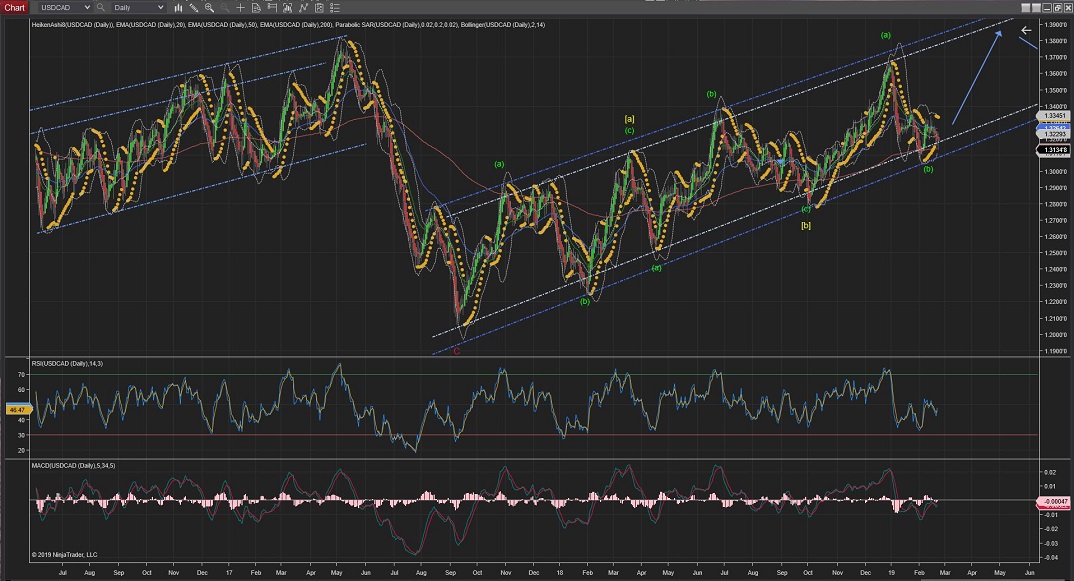Image resolution: width=1074 pixels, height=581 pixels.
Task: Select the HeikenAshi8 indicator label text
Action: 72,25
